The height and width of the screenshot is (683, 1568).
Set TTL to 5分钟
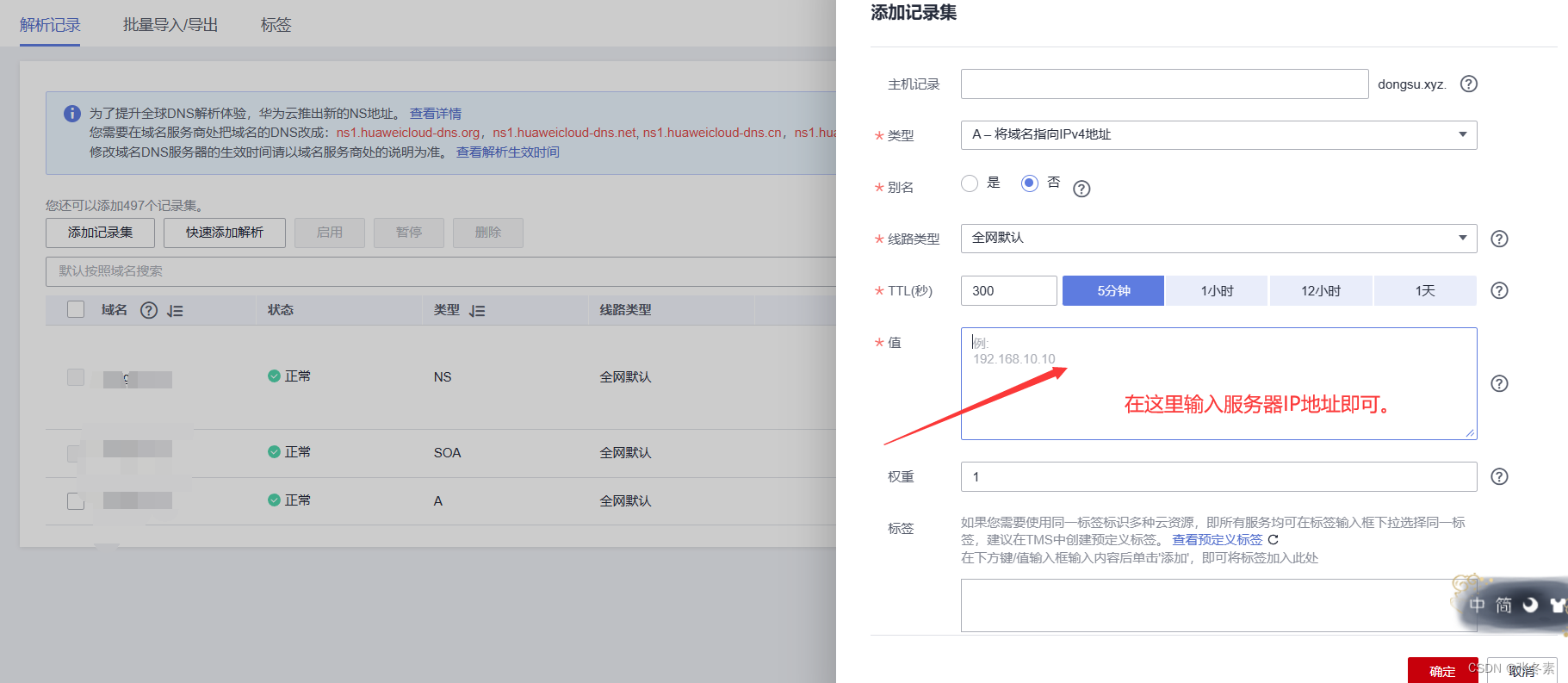(1113, 290)
